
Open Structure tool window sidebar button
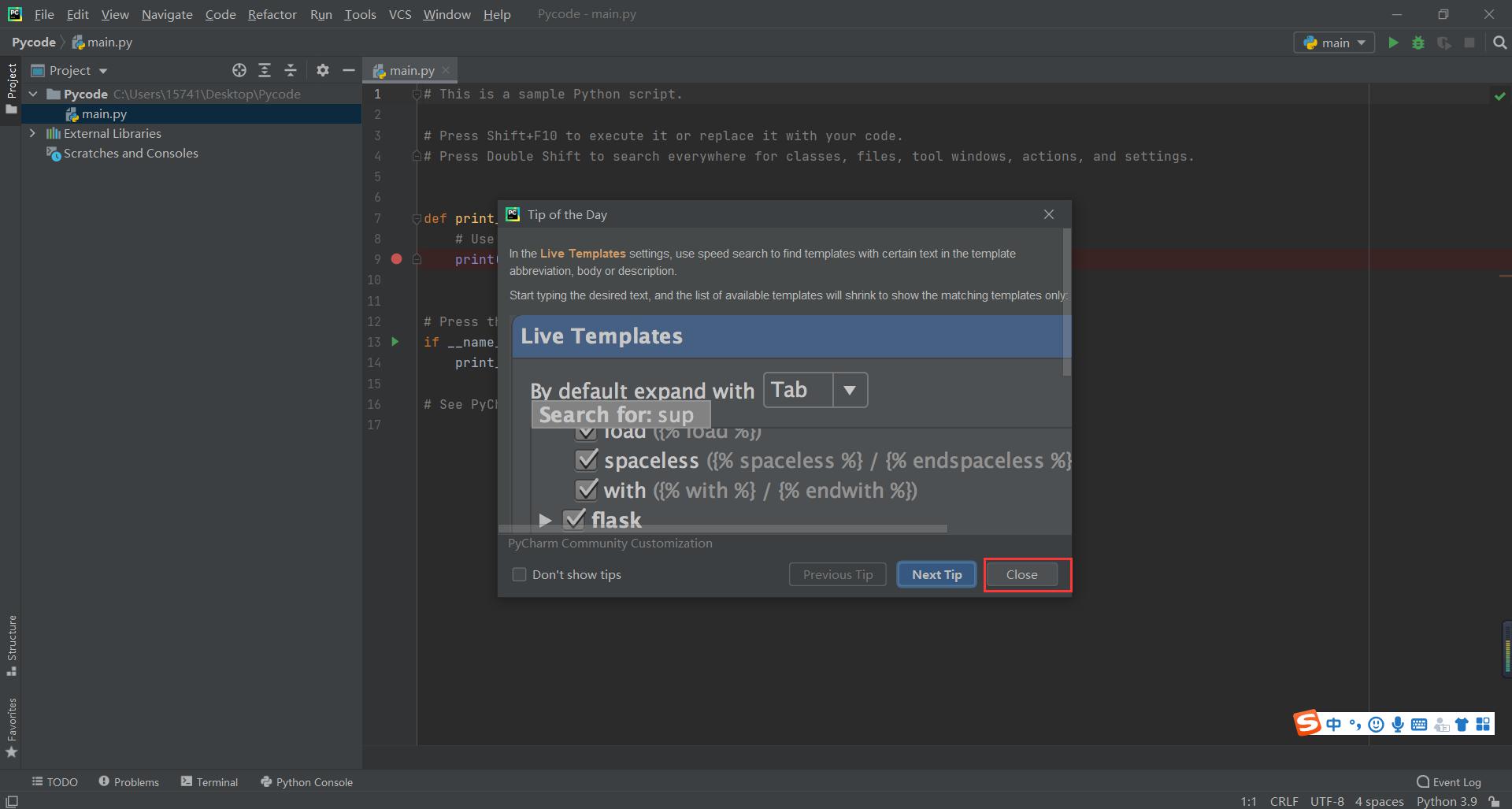[11, 646]
